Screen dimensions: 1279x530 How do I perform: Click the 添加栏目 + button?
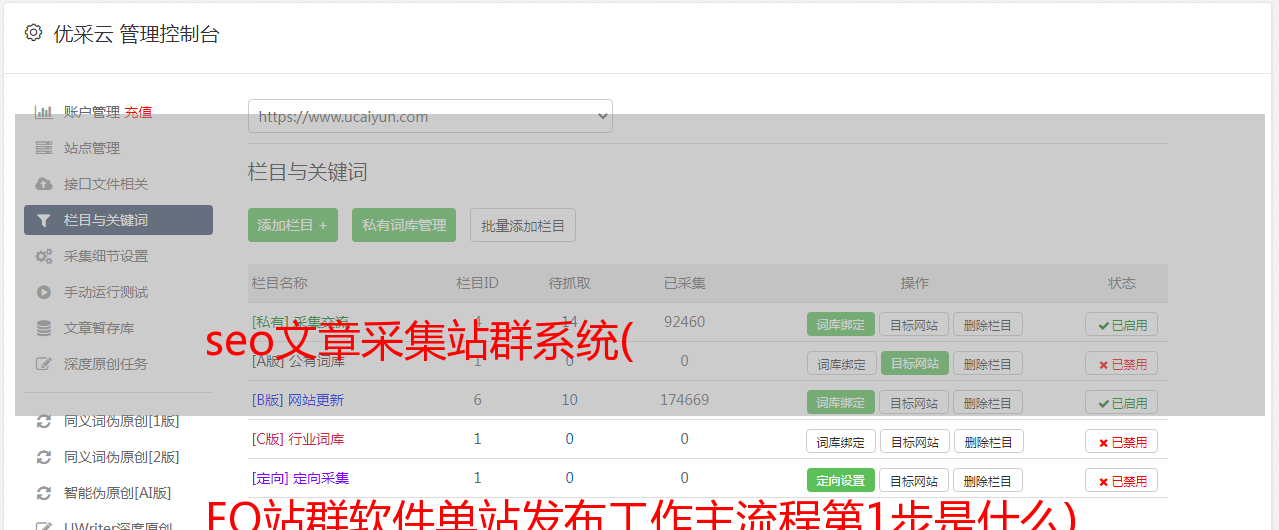click(x=292, y=225)
